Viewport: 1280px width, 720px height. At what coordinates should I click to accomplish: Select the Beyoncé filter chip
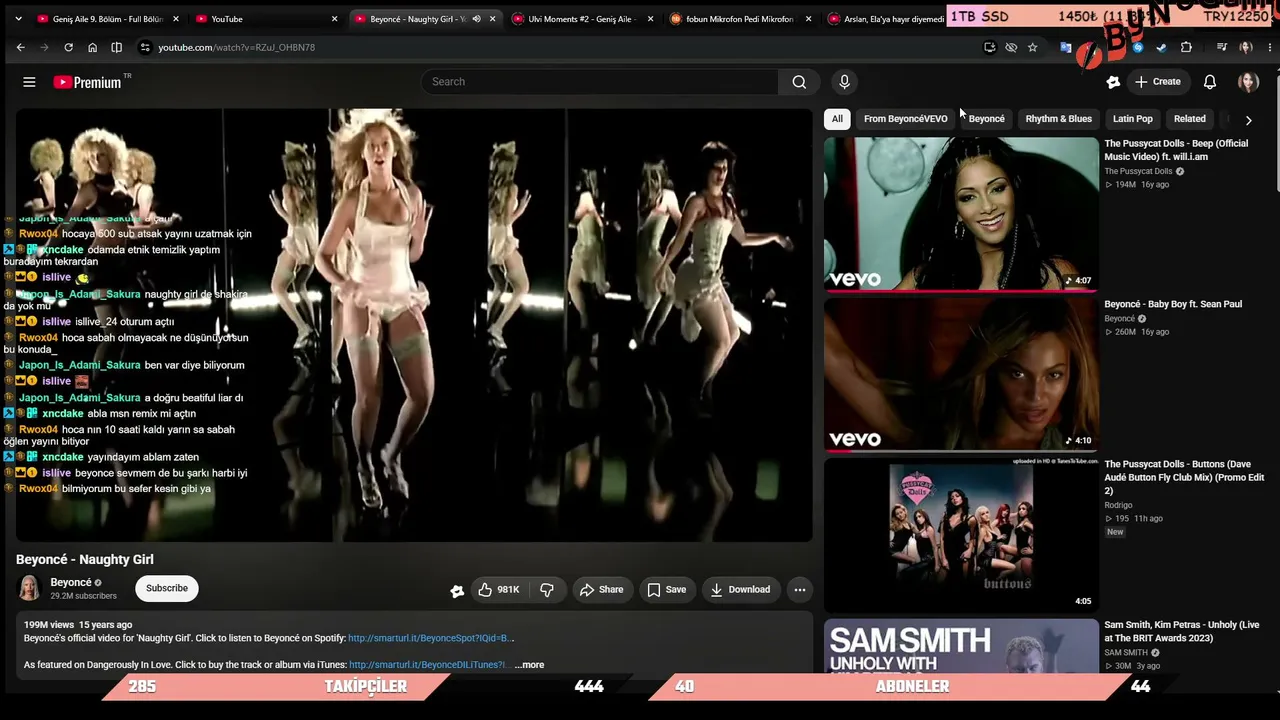[986, 119]
